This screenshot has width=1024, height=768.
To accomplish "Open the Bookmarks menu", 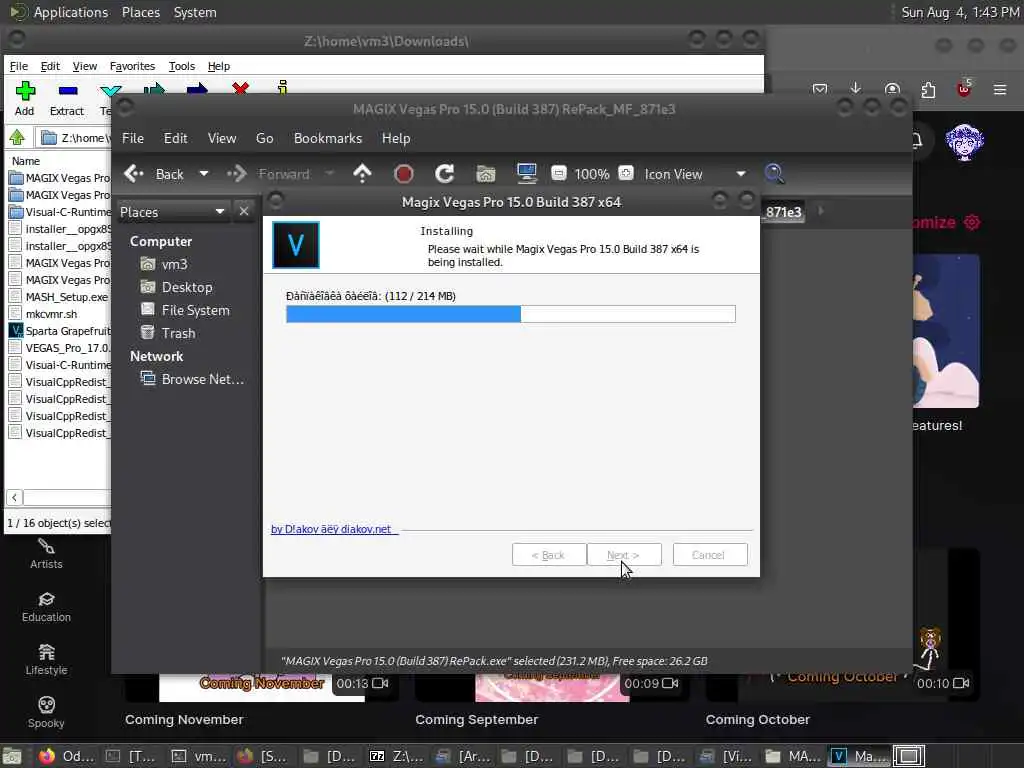I will point(328,138).
